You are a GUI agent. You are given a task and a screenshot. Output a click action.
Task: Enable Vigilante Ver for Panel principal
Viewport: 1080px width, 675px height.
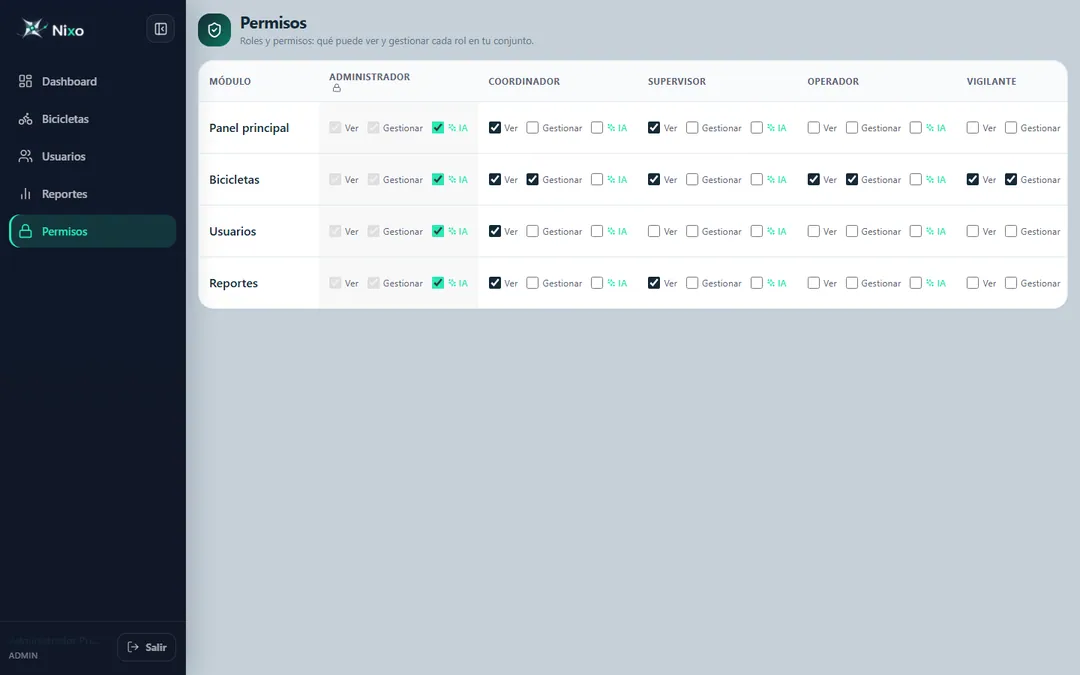click(x=973, y=127)
